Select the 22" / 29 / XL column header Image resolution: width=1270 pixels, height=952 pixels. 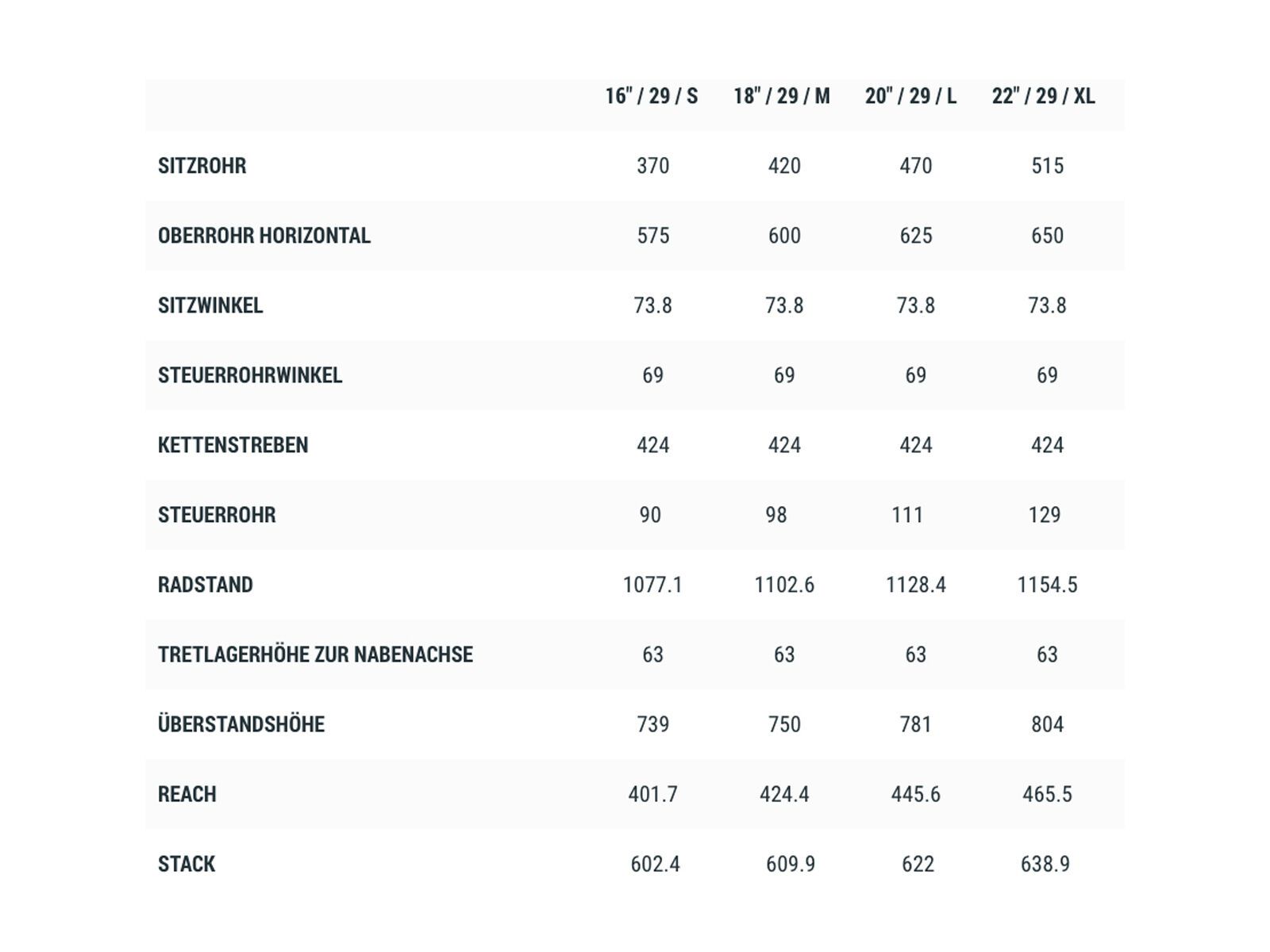coord(1043,96)
